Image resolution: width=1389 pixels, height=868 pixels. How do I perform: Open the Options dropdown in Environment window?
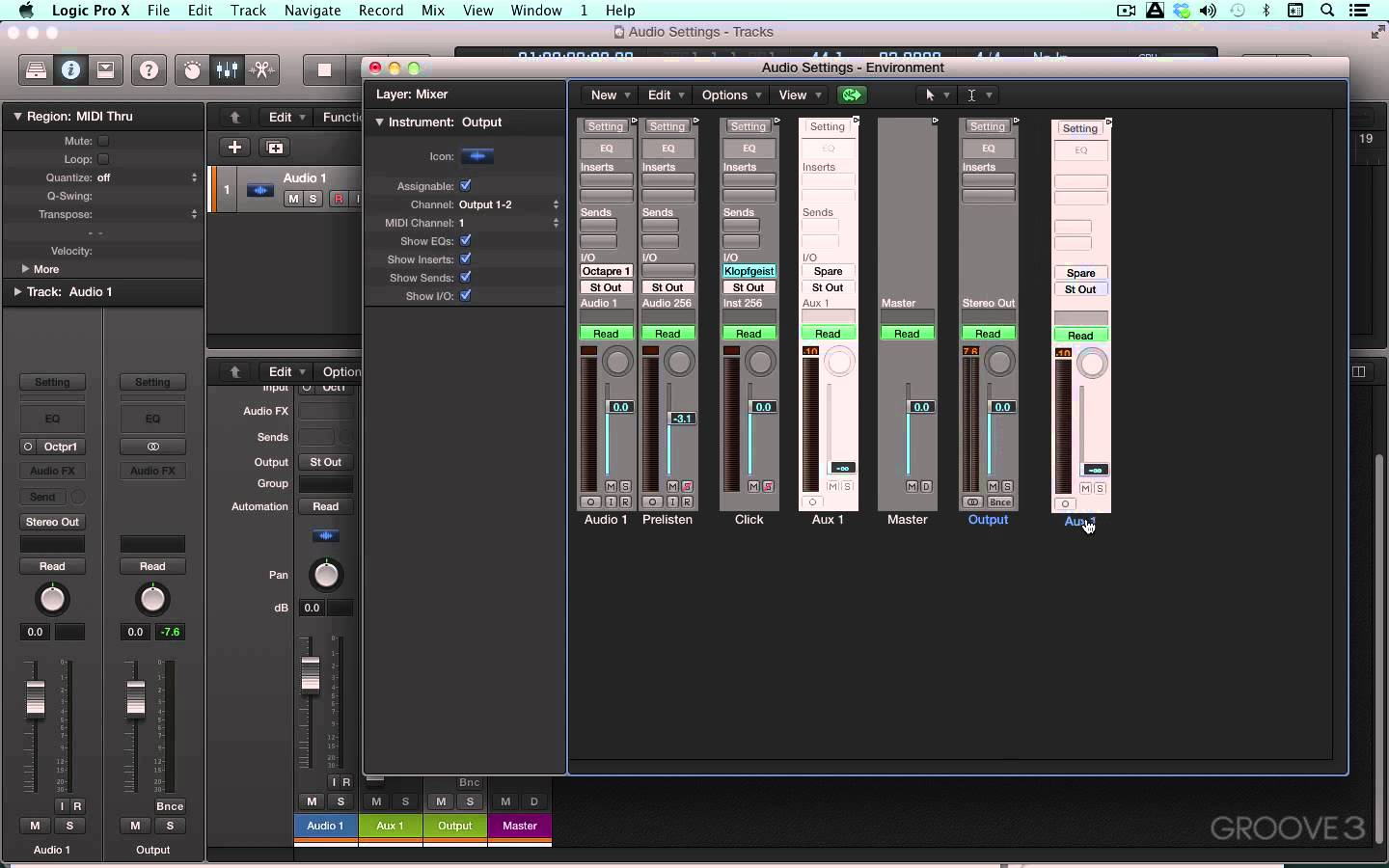[x=731, y=95]
